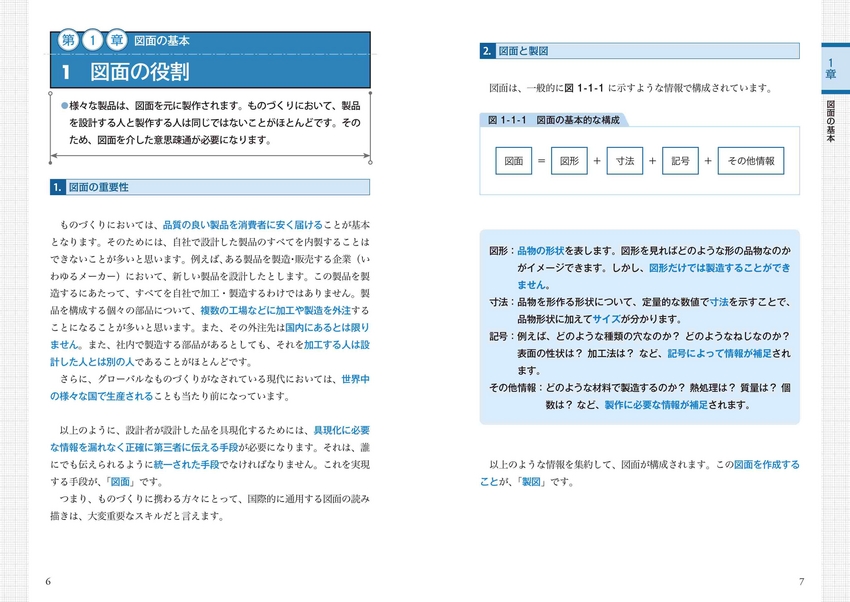Image resolution: width=850 pixels, height=602 pixels.
Task: Click the figure caption '図 1-1-1 図面の基本的な構成'
Action: point(553,120)
